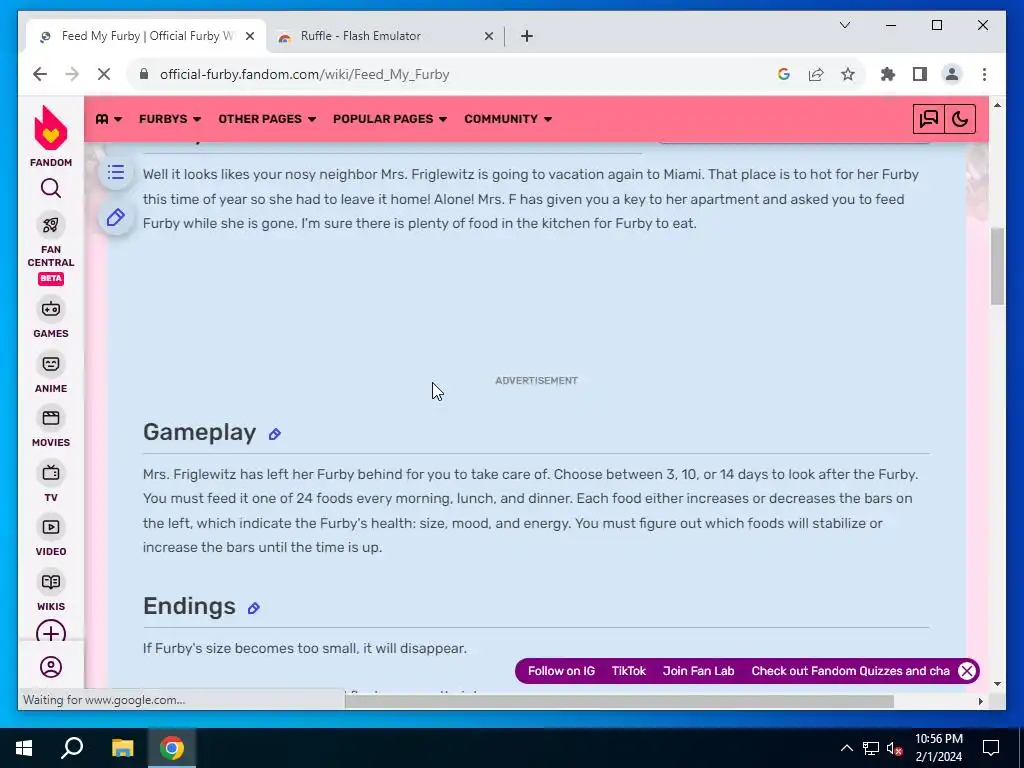Open the Chrome side panel icon
Viewport: 1024px width, 768px height.
pyautogui.click(x=920, y=74)
